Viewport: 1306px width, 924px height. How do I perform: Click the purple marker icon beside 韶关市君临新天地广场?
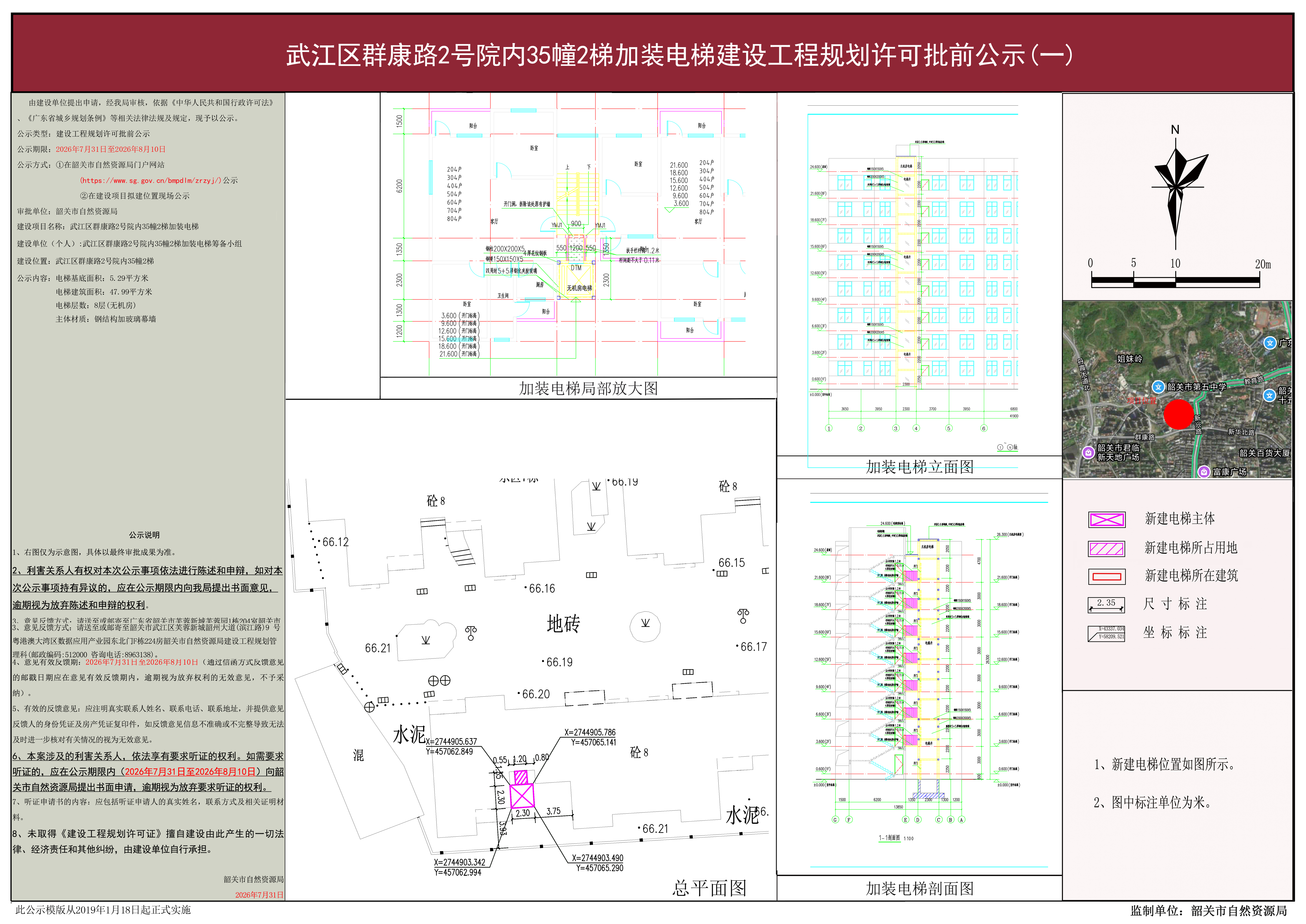tap(1088, 453)
